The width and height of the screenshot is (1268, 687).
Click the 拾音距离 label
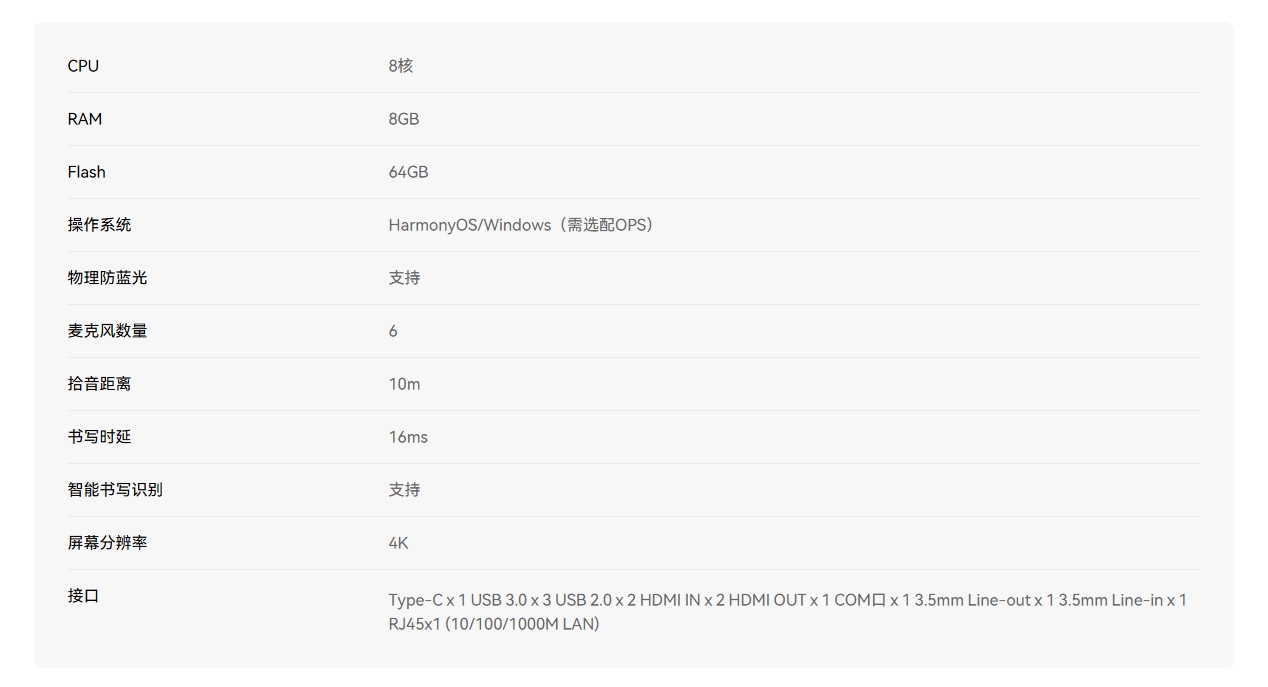point(99,384)
